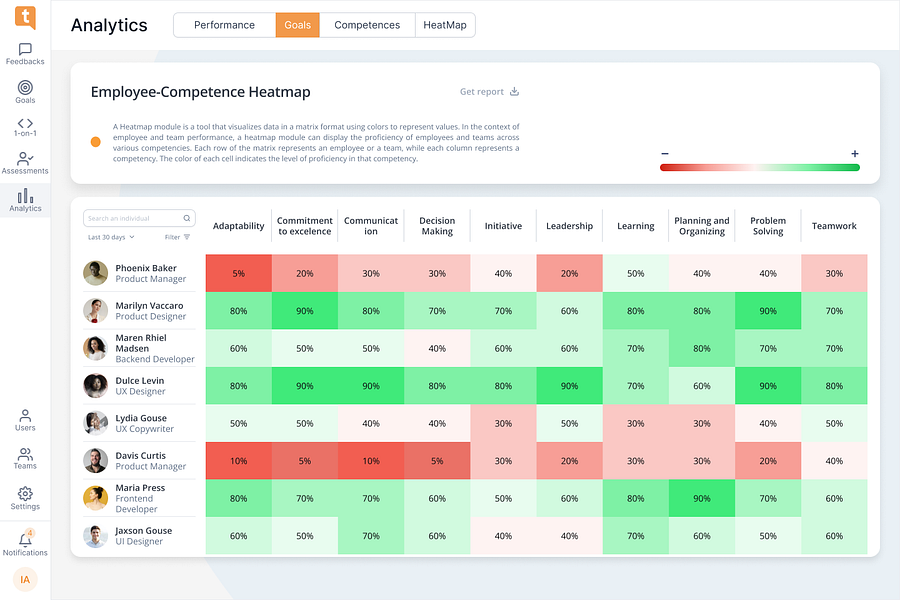Expand the Last 30 days dropdown

coord(111,237)
